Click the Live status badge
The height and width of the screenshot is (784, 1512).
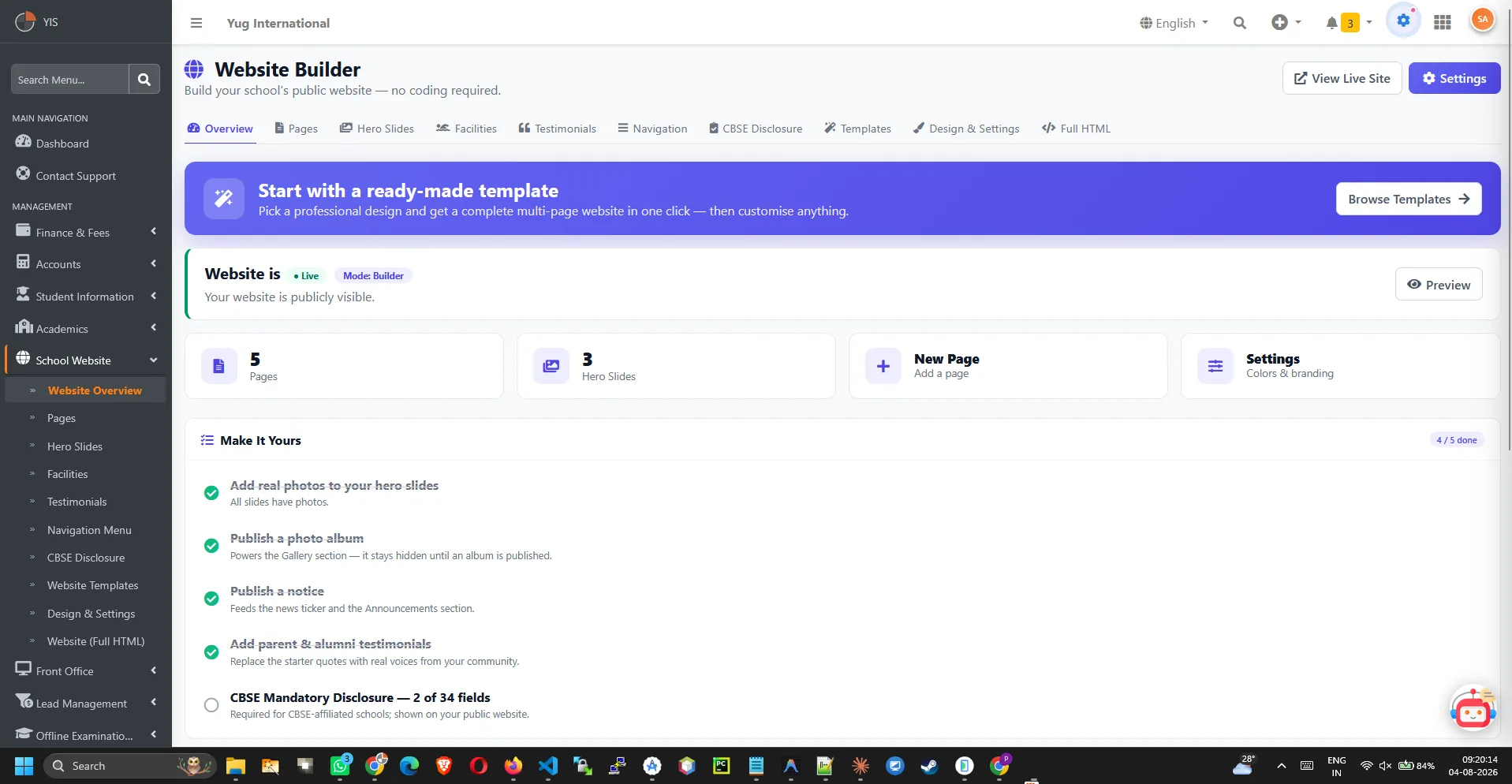coord(306,275)
